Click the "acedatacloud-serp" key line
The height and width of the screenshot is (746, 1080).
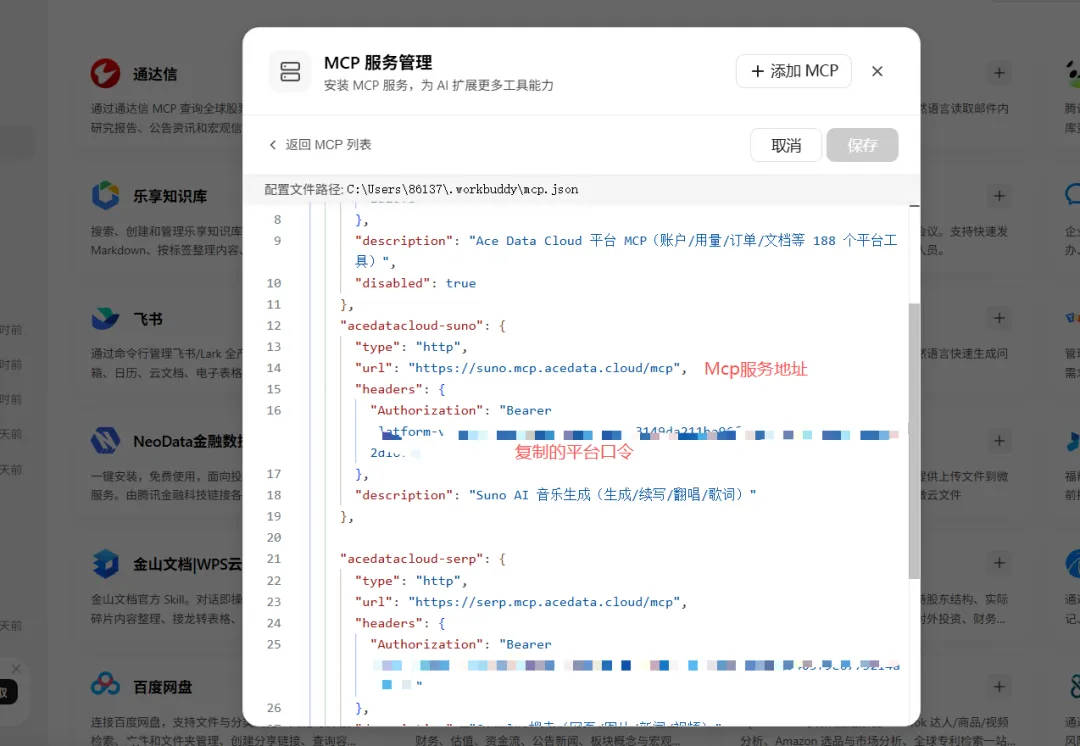pyautogui.click(x=423, y=559)
